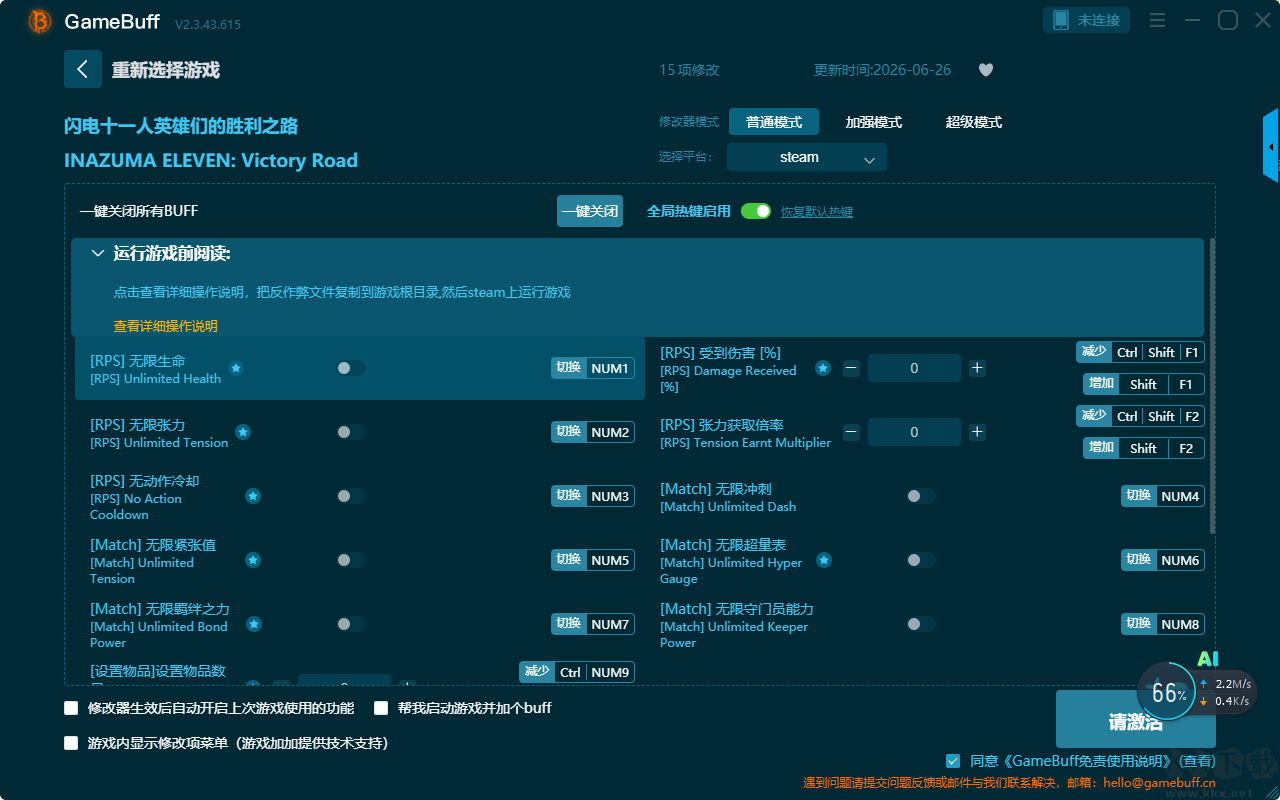Increase 张力获取倍率 value with plus button
Viewport: 1280px width, 800px height.
click(x=977, y=432)
